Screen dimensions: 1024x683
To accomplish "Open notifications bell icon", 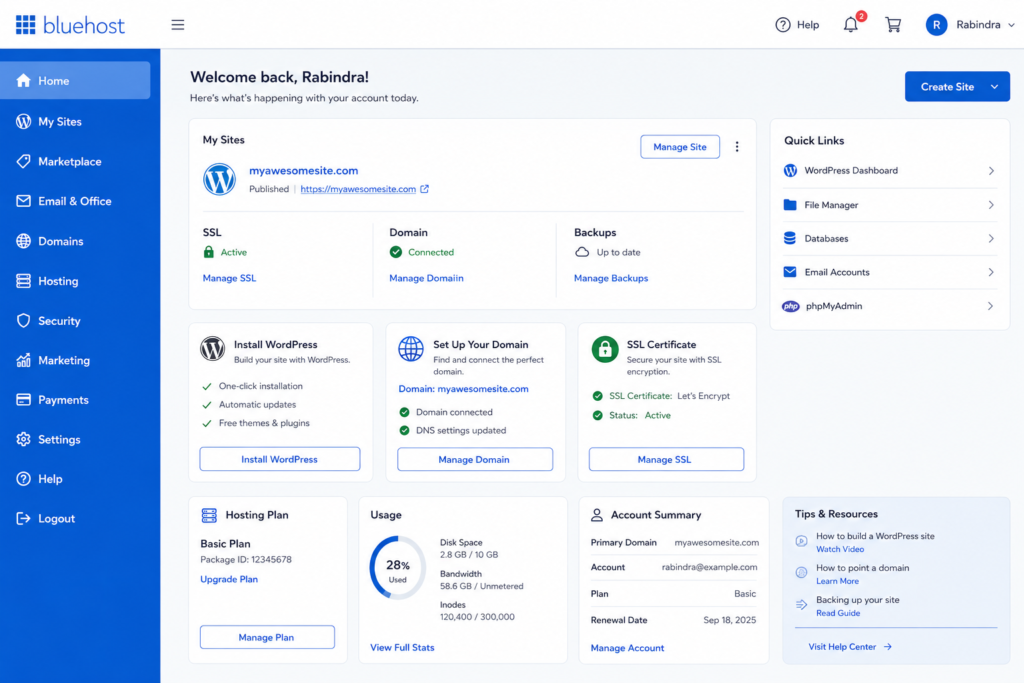I will (x=850, y=25).
